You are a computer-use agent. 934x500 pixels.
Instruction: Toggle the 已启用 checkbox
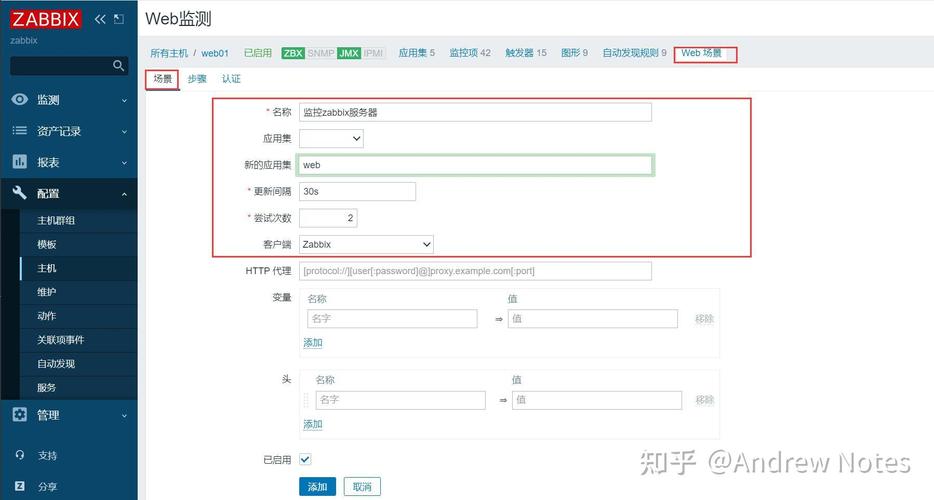click(x=305, y=459)
